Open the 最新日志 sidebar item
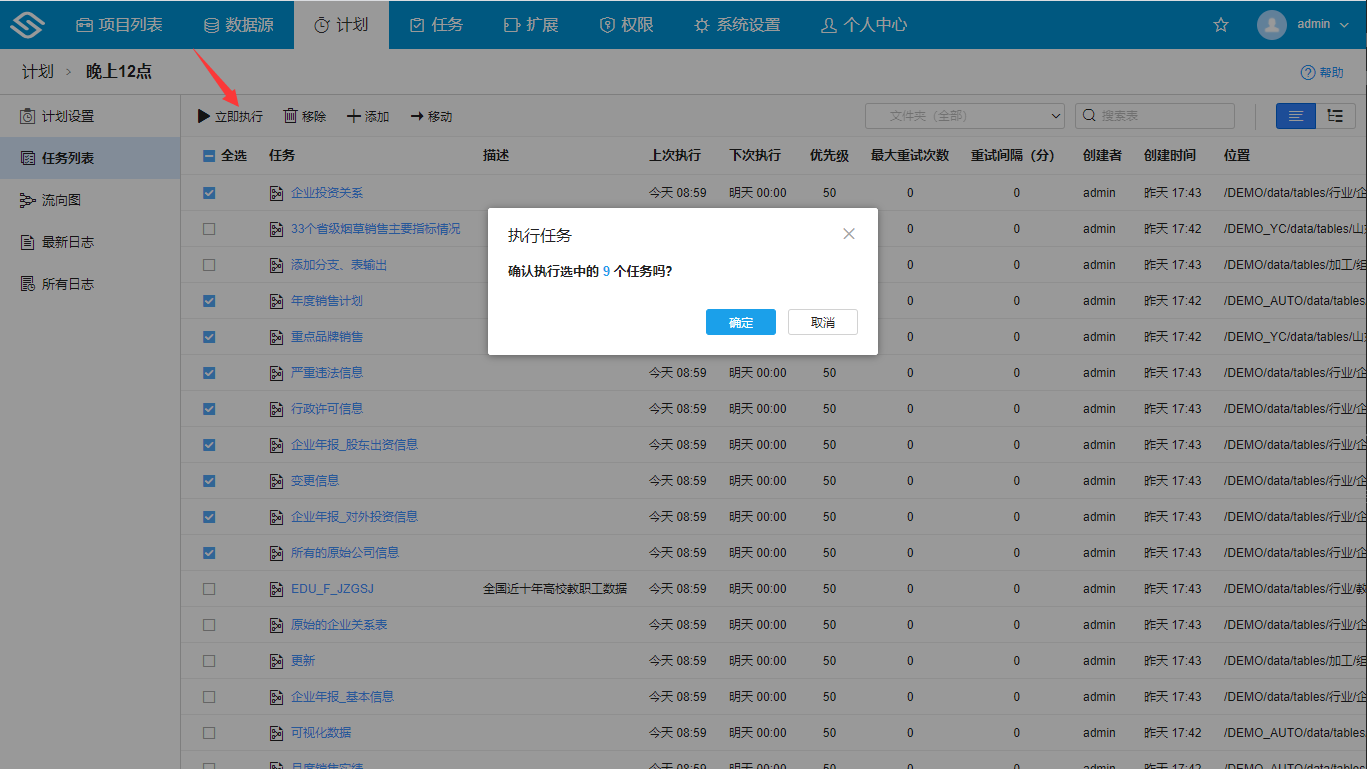This screenshot has width=1367, height=769. pos(55,240)
